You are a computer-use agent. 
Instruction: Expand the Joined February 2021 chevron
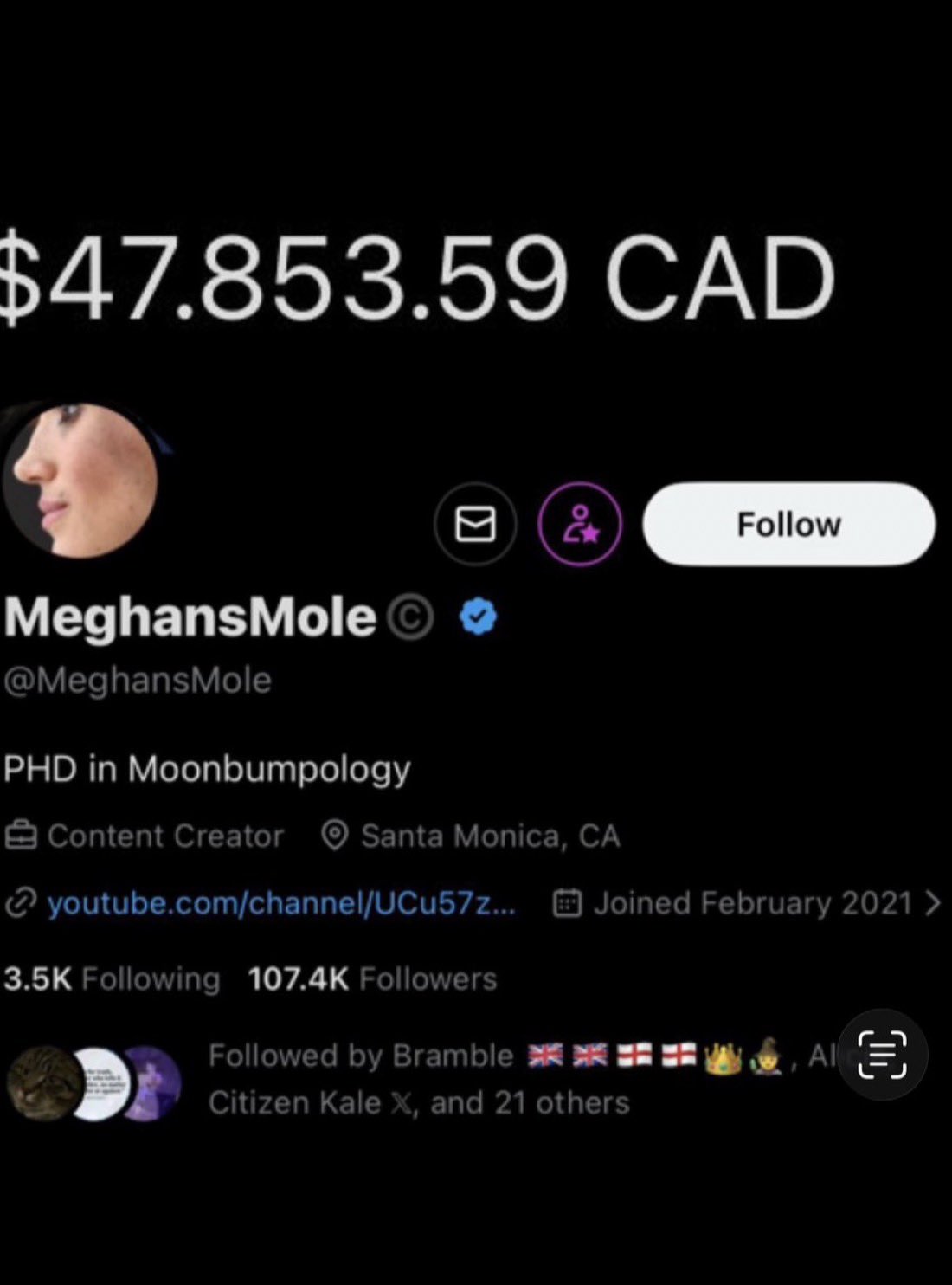932,903
